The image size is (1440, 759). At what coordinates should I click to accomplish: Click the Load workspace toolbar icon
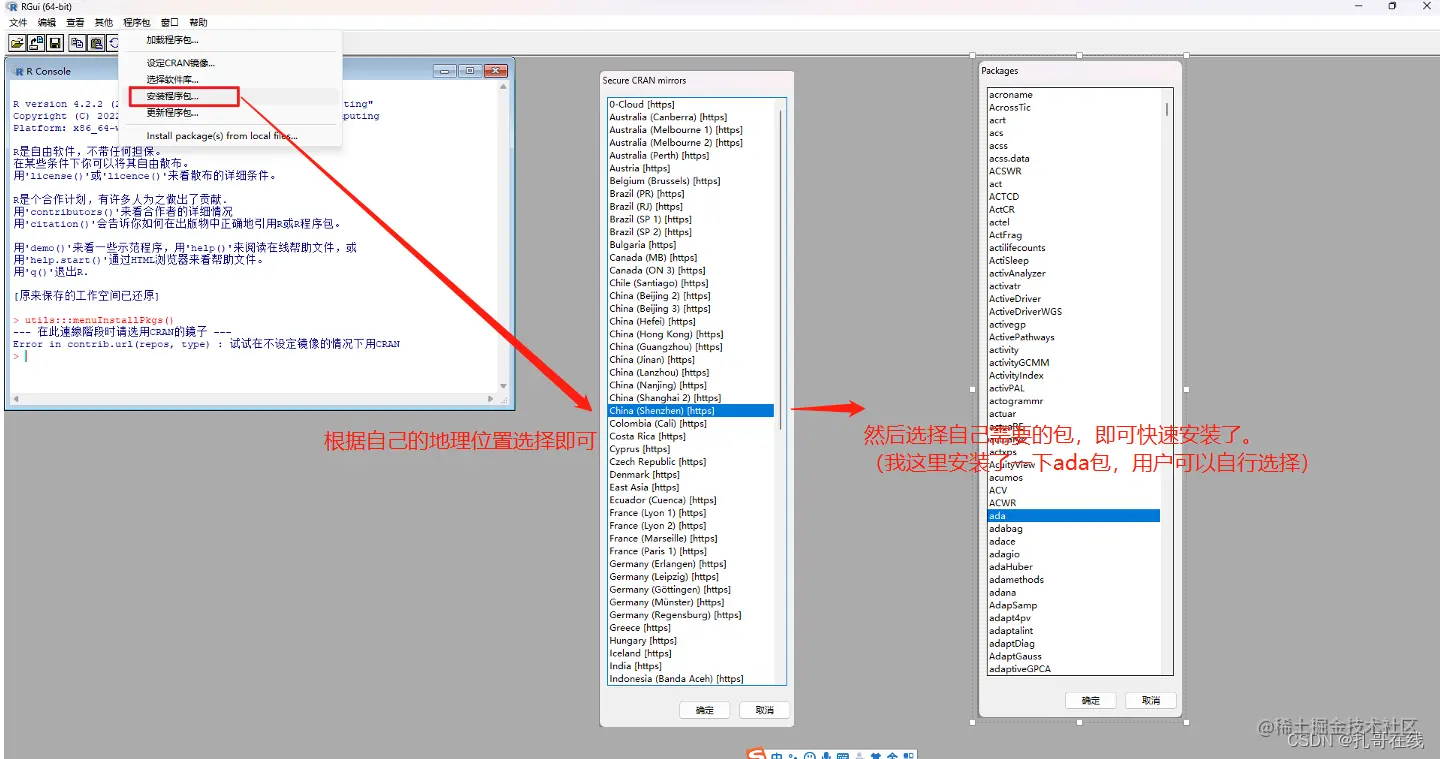pyautogui.click(x=36, y=43)
